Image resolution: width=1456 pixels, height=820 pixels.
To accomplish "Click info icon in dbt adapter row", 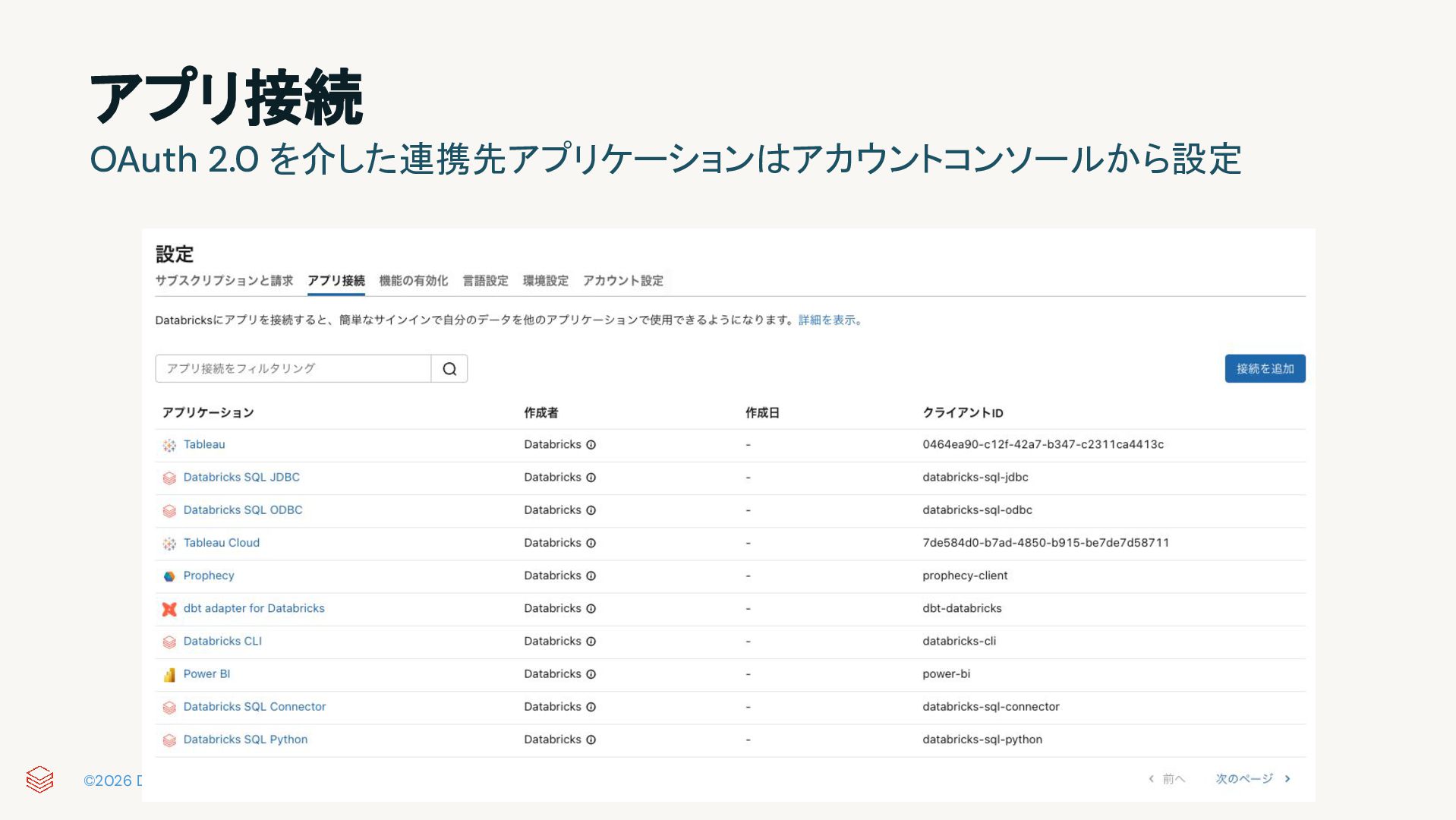I will 591,608.
